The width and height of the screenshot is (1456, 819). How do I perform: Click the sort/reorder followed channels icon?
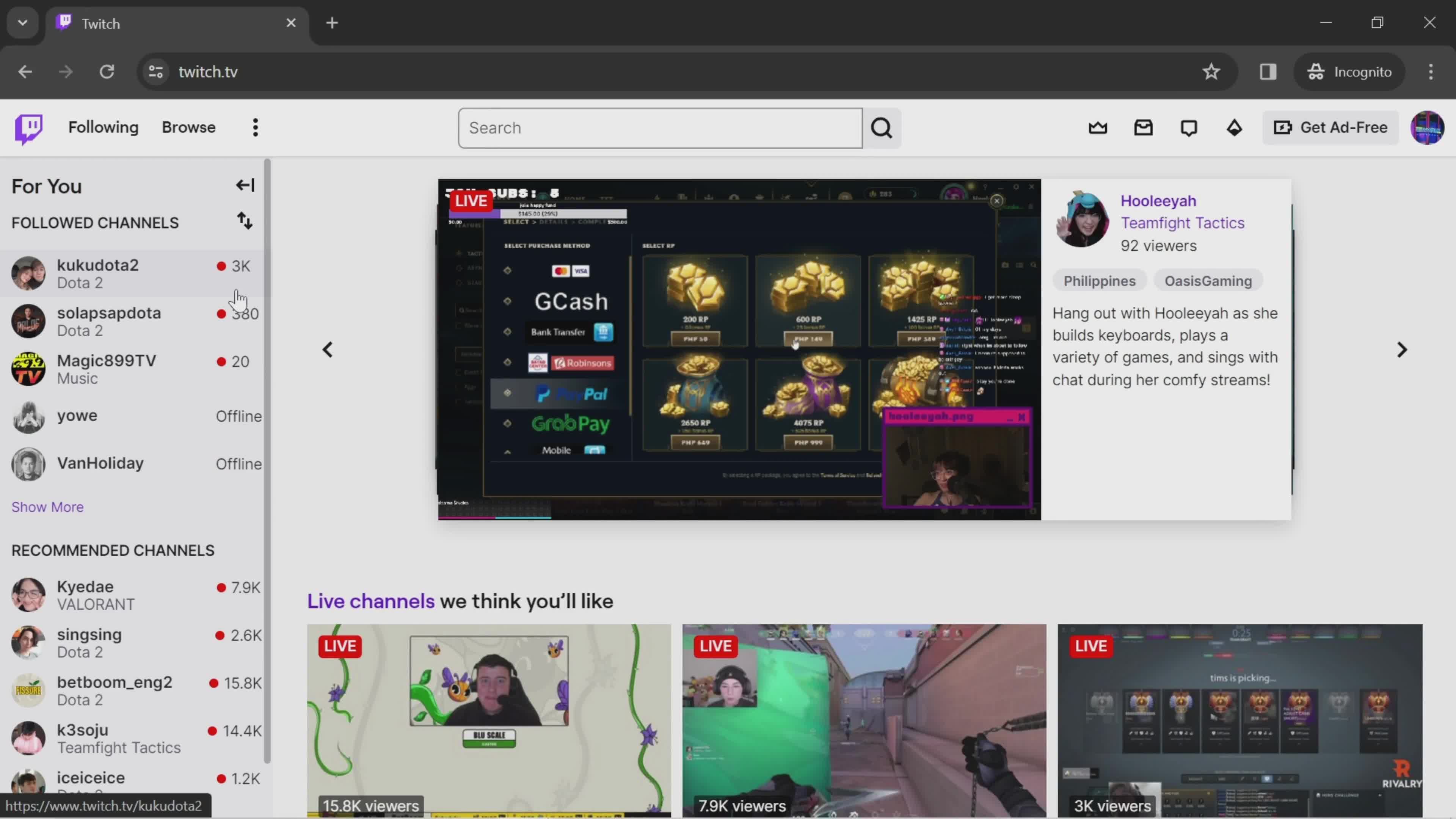coord(245,222)
